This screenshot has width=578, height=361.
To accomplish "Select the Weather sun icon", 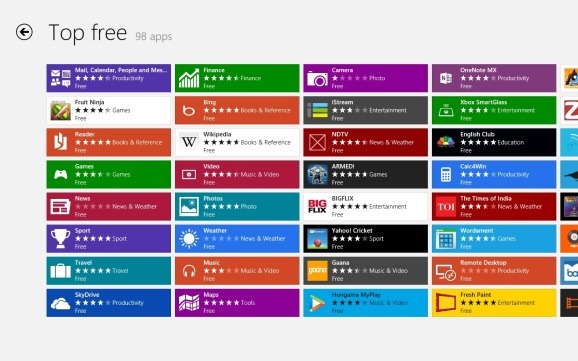I will point(189,239).
